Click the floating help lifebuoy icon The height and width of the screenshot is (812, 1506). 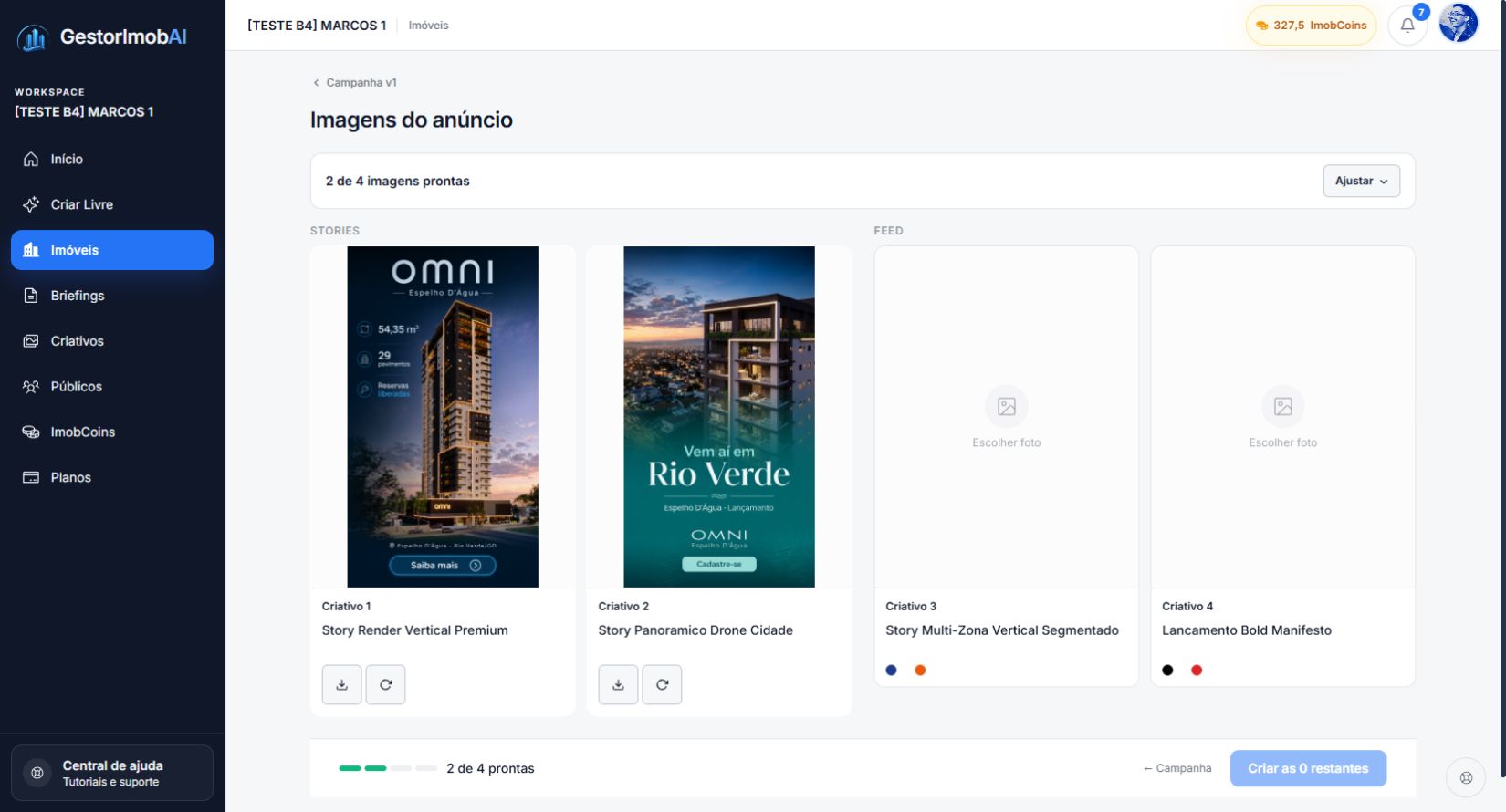1466,778
